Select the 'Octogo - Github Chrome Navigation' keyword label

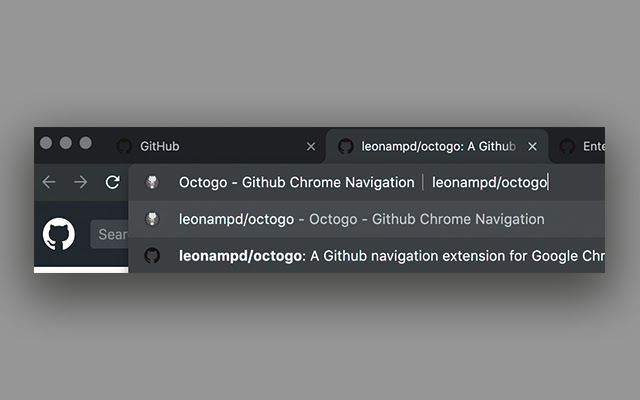297,182
